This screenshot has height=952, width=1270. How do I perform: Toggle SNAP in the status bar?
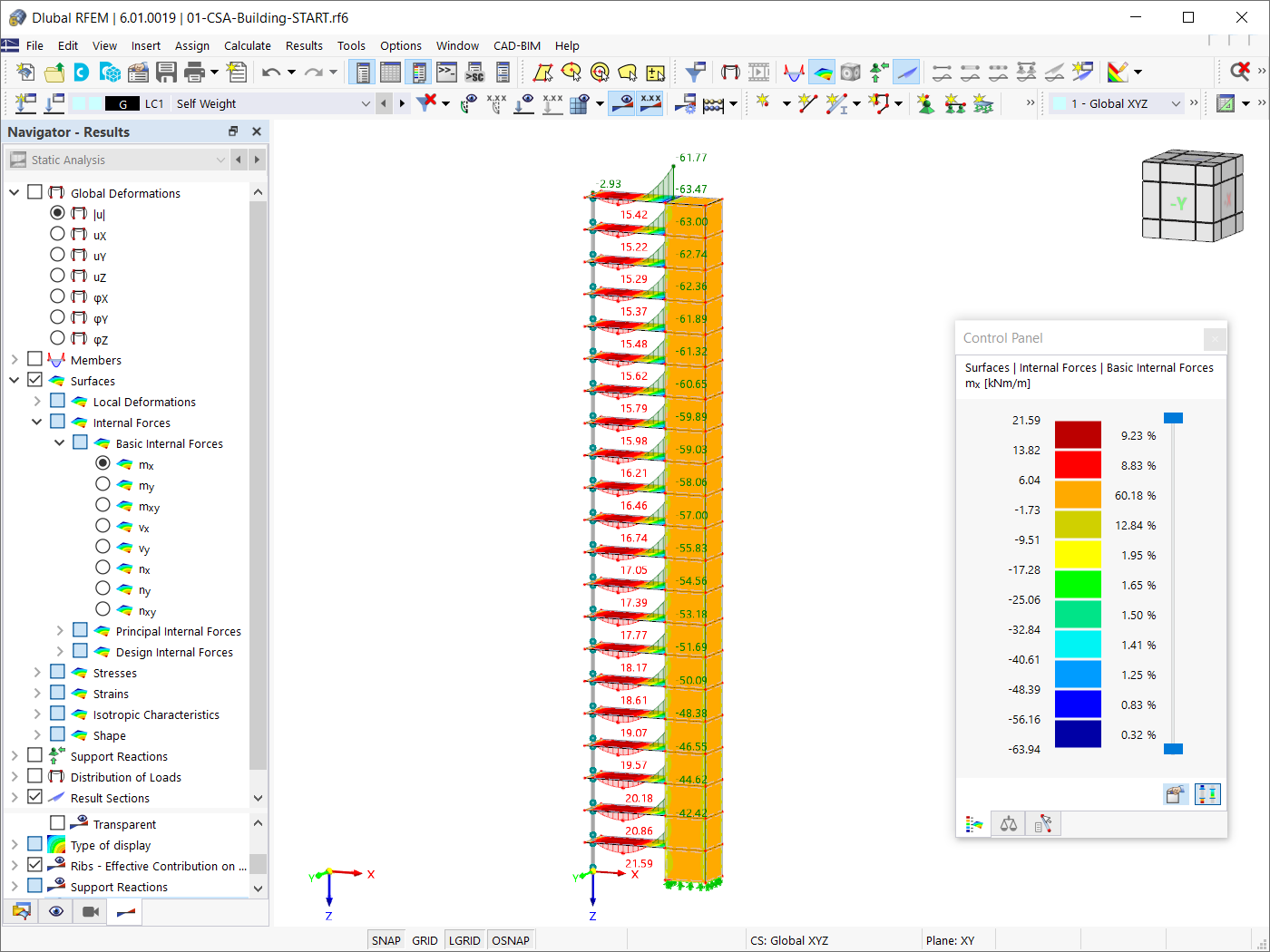[386, 940]
